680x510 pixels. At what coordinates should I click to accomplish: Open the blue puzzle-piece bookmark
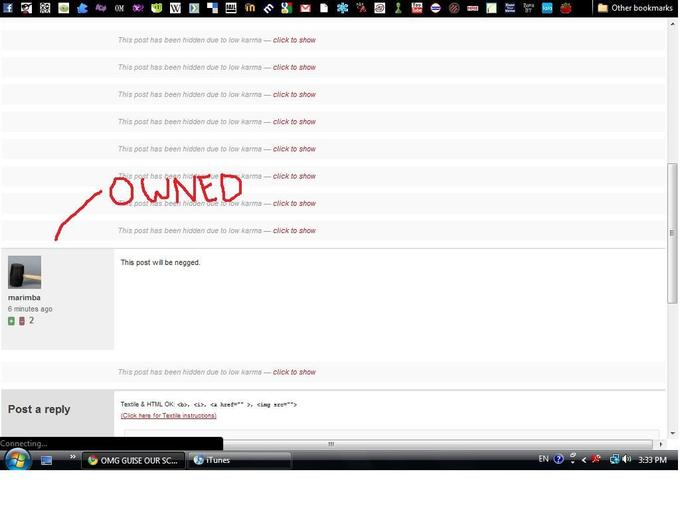[82, 8]
